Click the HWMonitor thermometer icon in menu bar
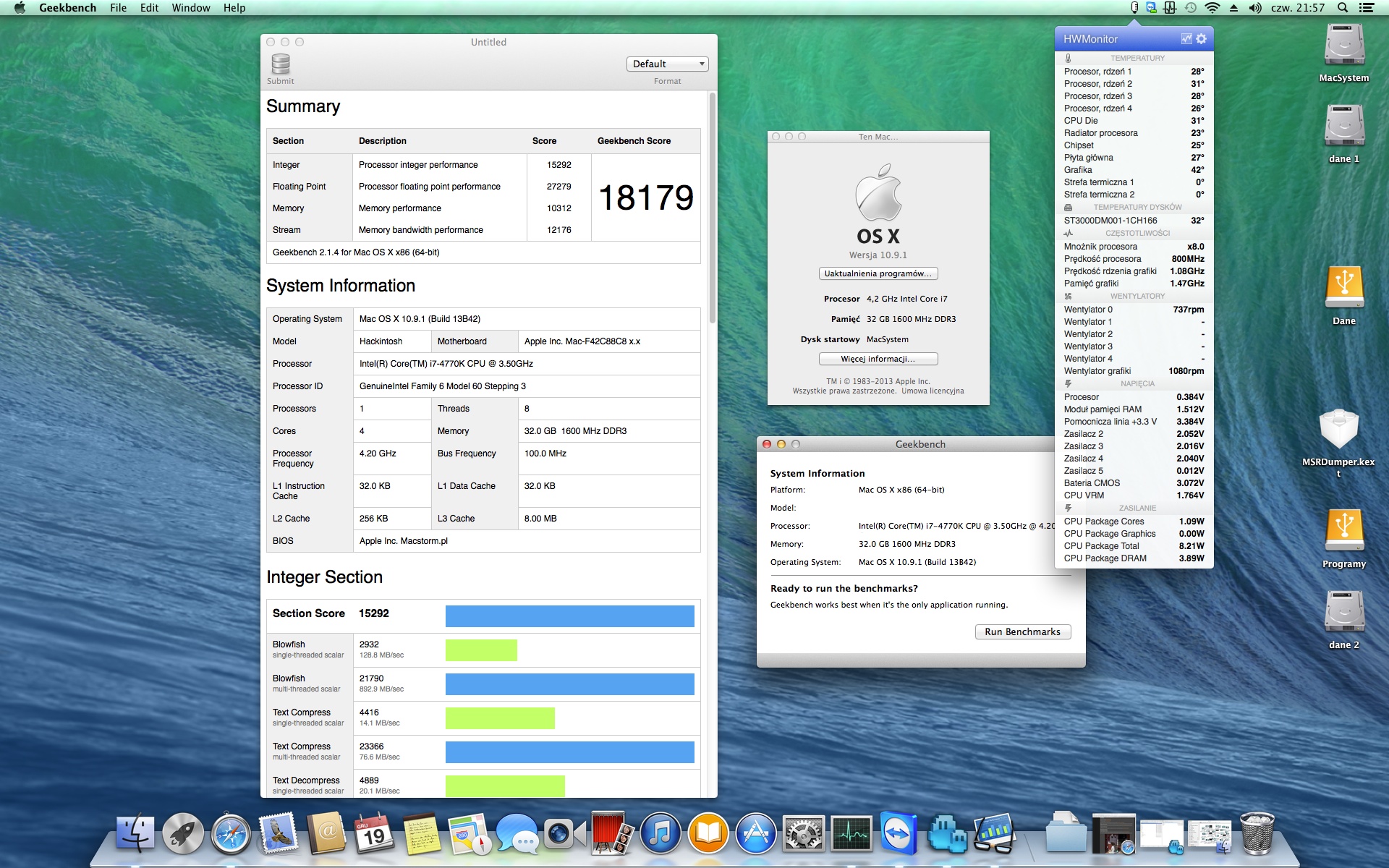 (1134, 8)
